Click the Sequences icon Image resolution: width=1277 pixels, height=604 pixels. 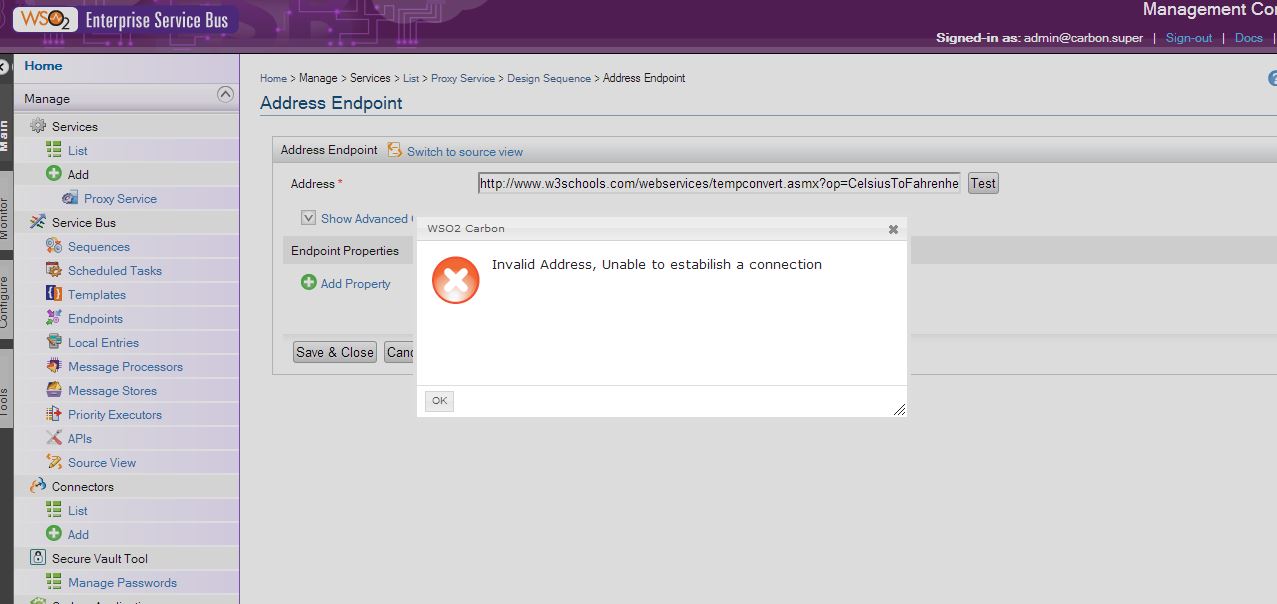tap(54, 246)
